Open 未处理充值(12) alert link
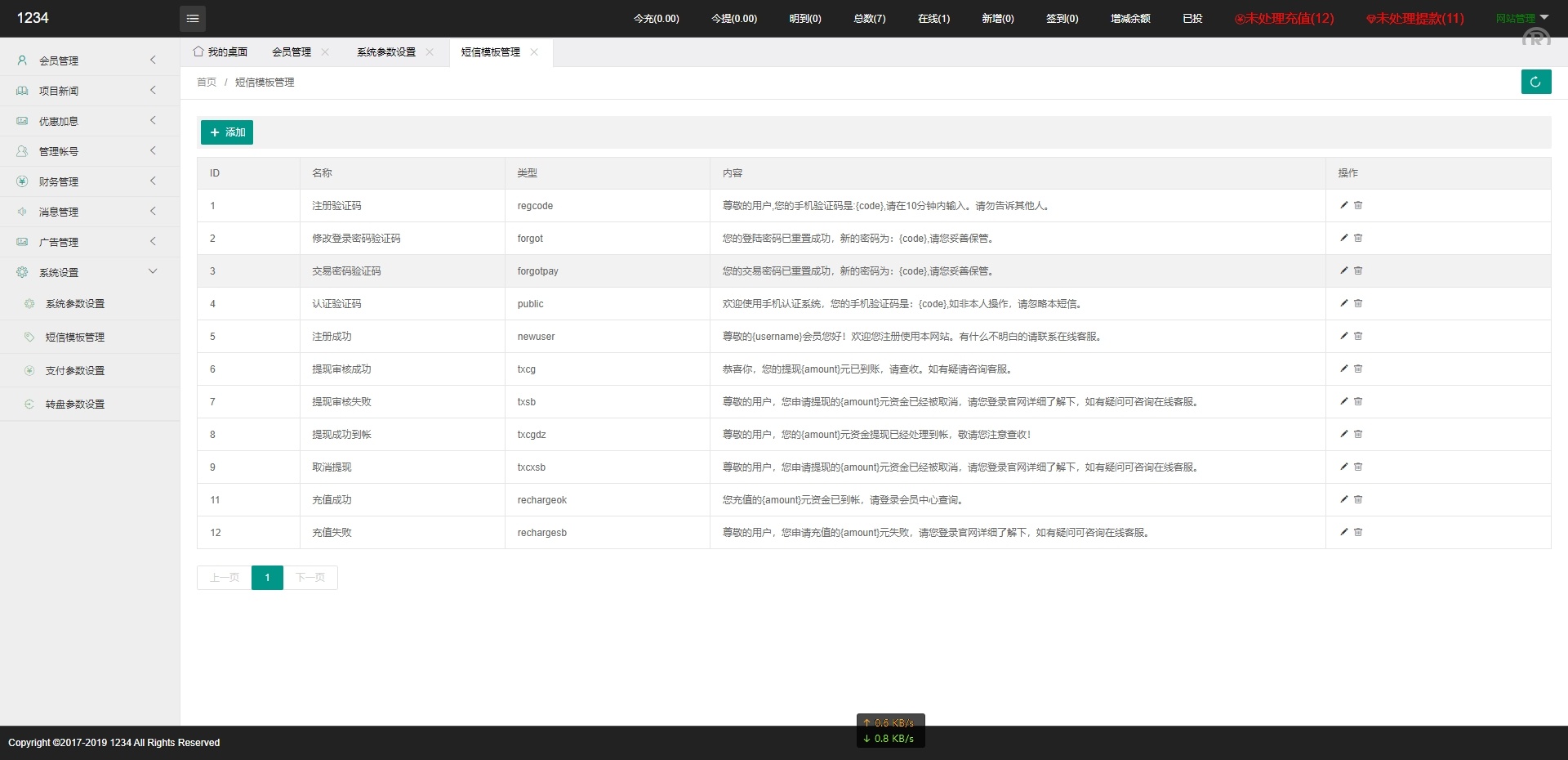The width and height of the screenshot is (1568, 760). pyautogui.click(x=1284, y=18)
